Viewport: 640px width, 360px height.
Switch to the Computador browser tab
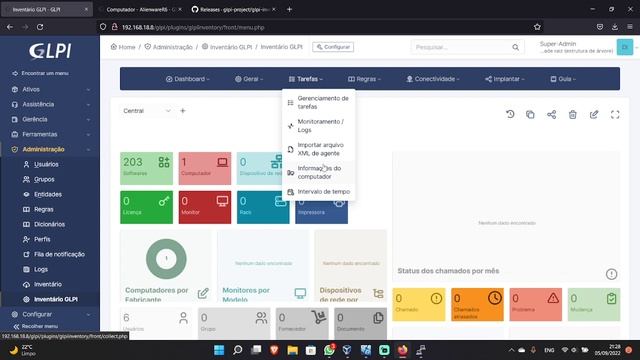[x=141, y=9]
